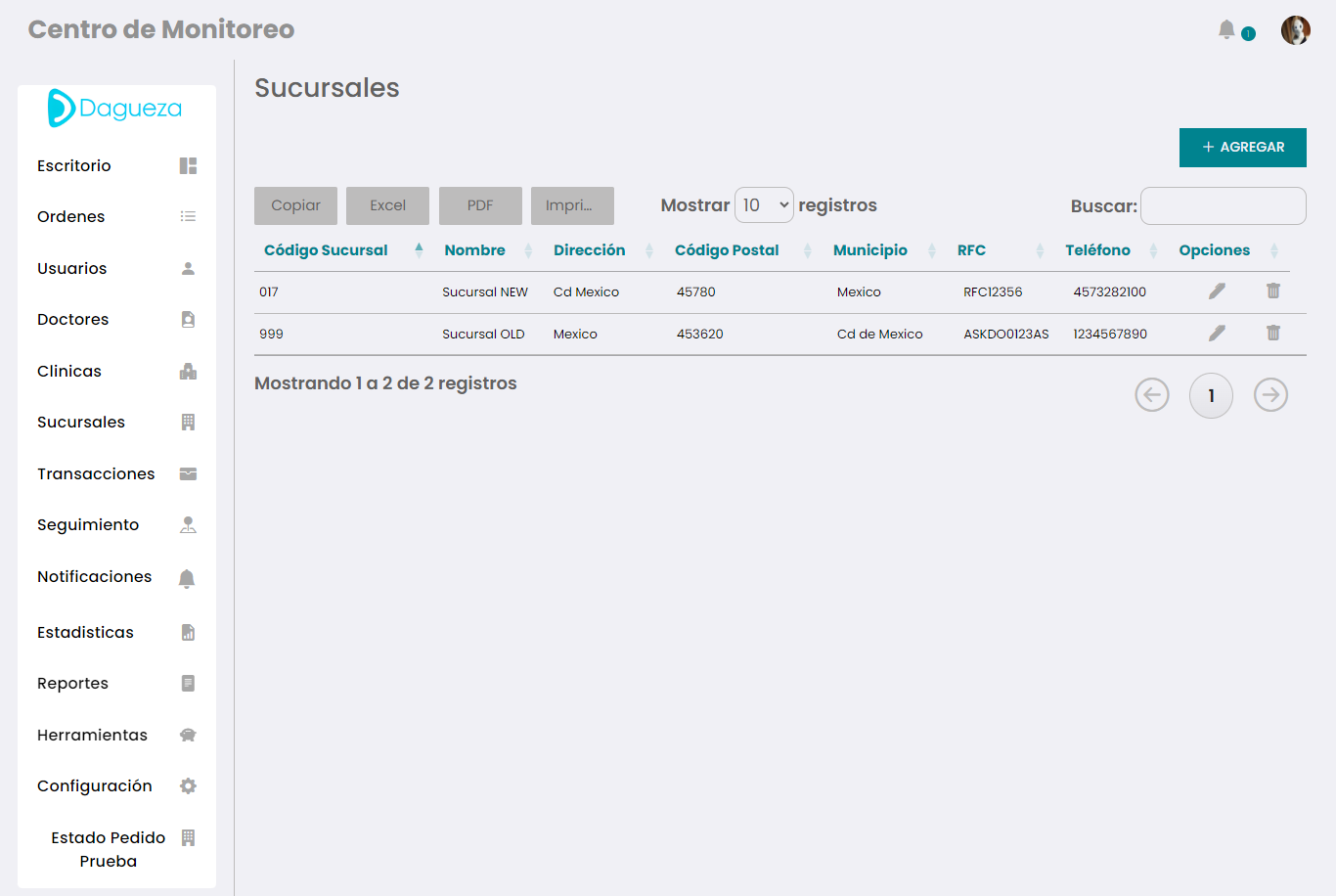The width and height of the screenshot is (1336, 896).
Task: Click the Configuración gear icon
Action: pyautogui.click(x=186, y=785)
